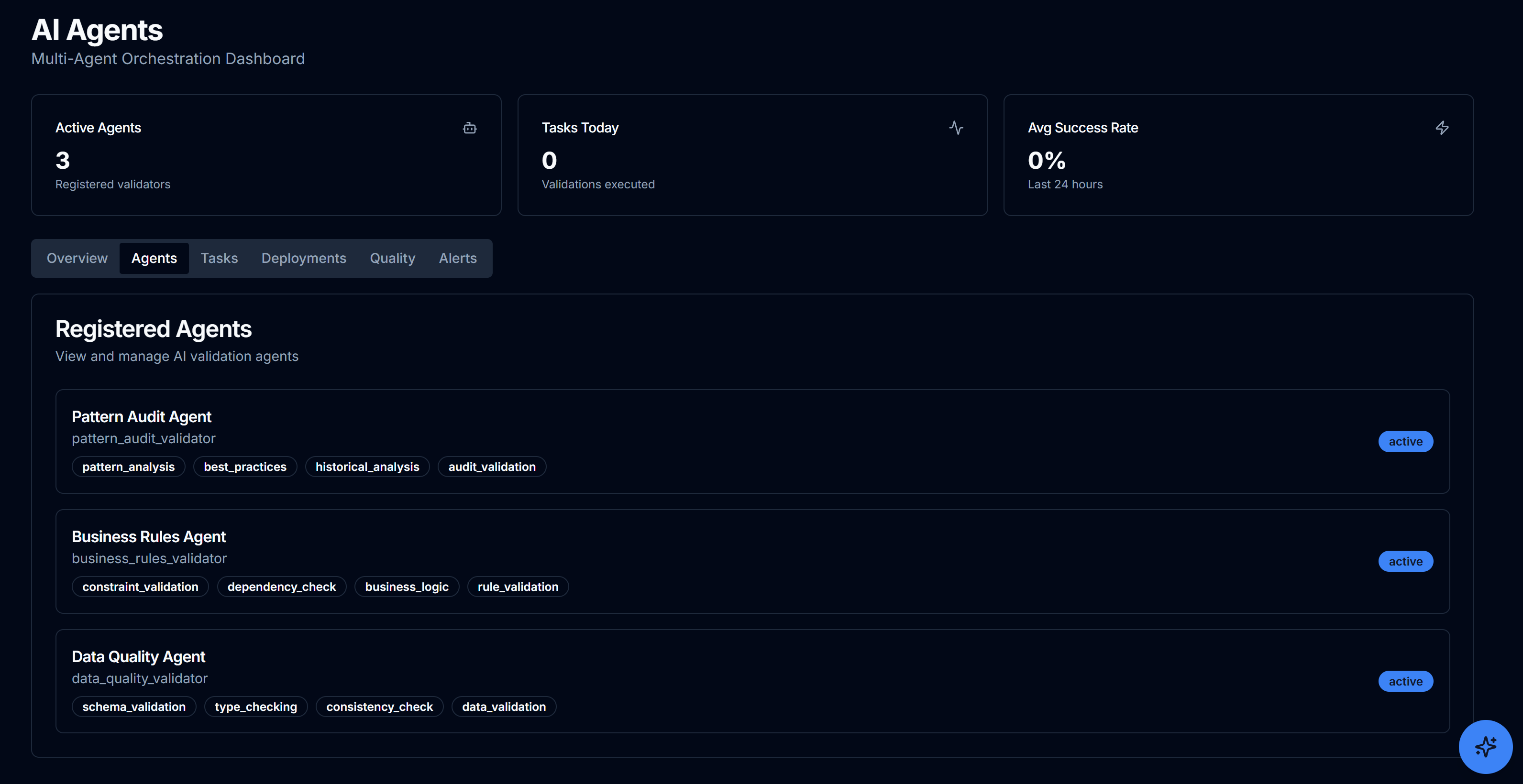
Task: Toggle the active badge on Data Quality Agent
Action: click(x=1405, y=681)
